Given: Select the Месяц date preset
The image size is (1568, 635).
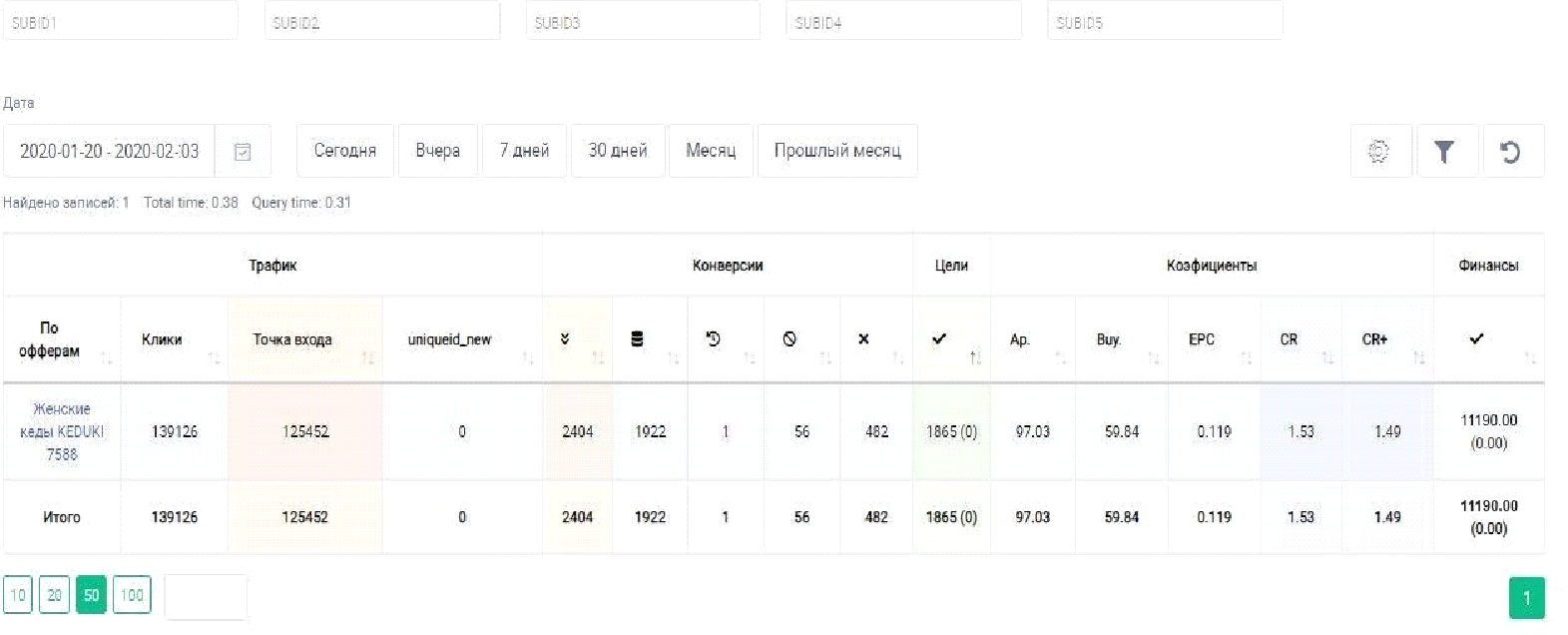Looking at the screenshot, I should click(x=711, y=151).
